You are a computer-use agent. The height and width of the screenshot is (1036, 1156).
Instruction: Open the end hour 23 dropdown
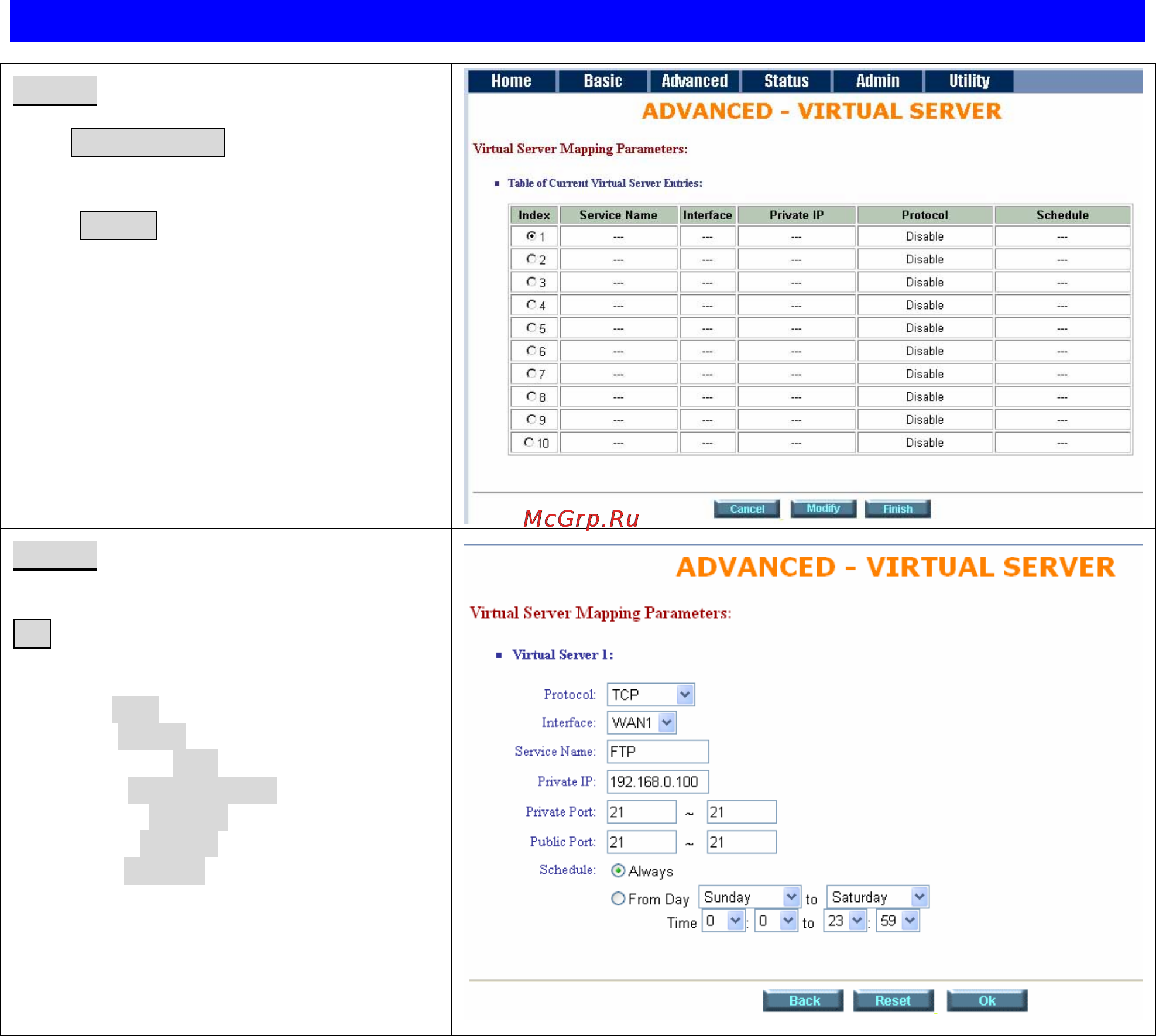(845, 921)
